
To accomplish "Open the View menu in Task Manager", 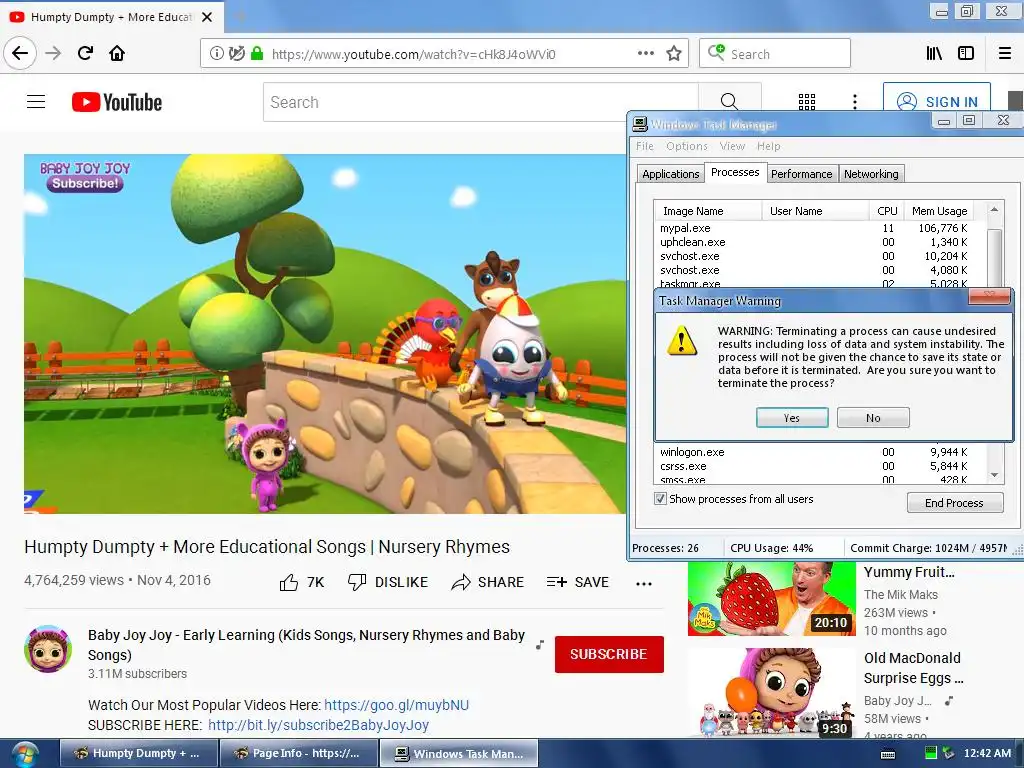I will (732, 146).
